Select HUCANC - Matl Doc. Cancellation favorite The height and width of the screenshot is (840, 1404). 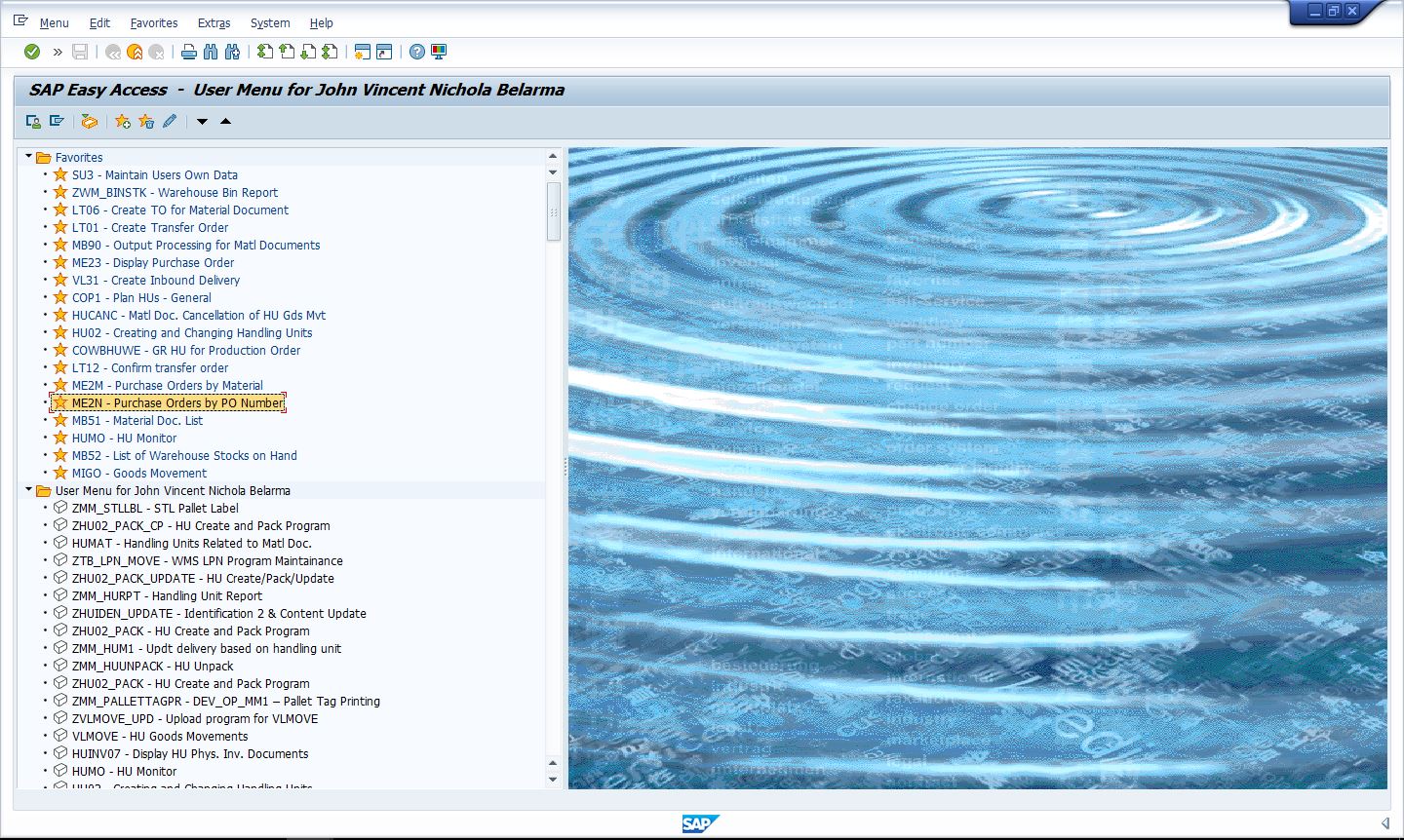pyautogui.click(x=199, y=316)
